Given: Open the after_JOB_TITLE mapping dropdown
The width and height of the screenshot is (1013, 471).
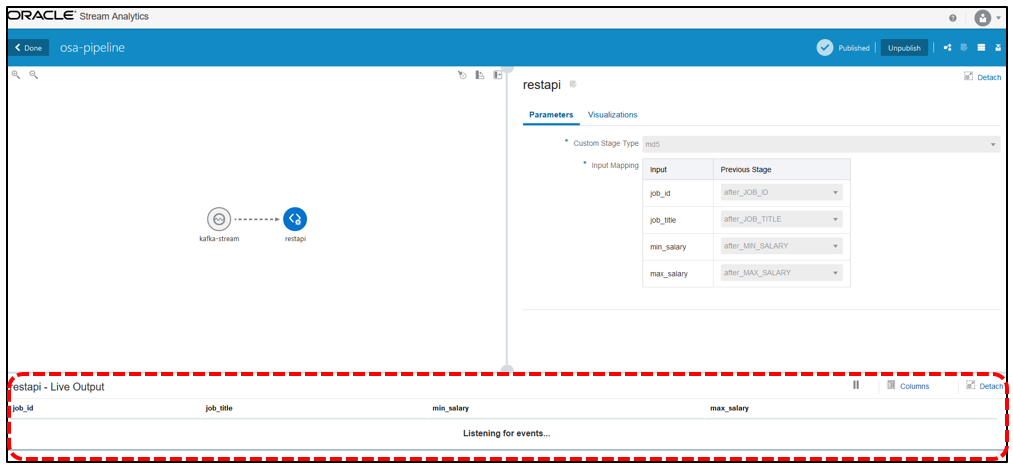Looking at the screenshot, I should tap(781, 220).
